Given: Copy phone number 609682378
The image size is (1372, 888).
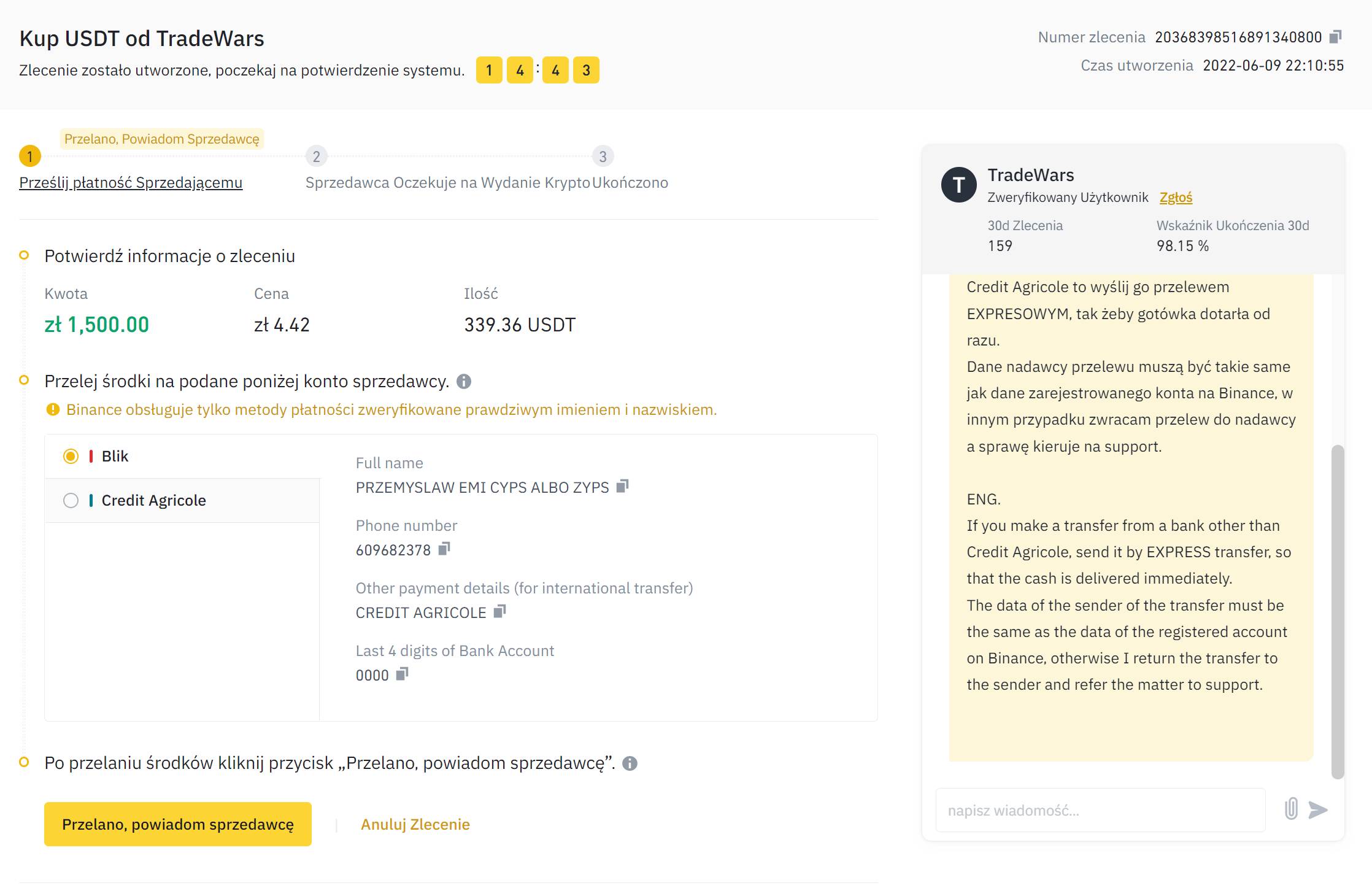Looking at the screenshot, I should pyautogui.click(x=444, y=549).
